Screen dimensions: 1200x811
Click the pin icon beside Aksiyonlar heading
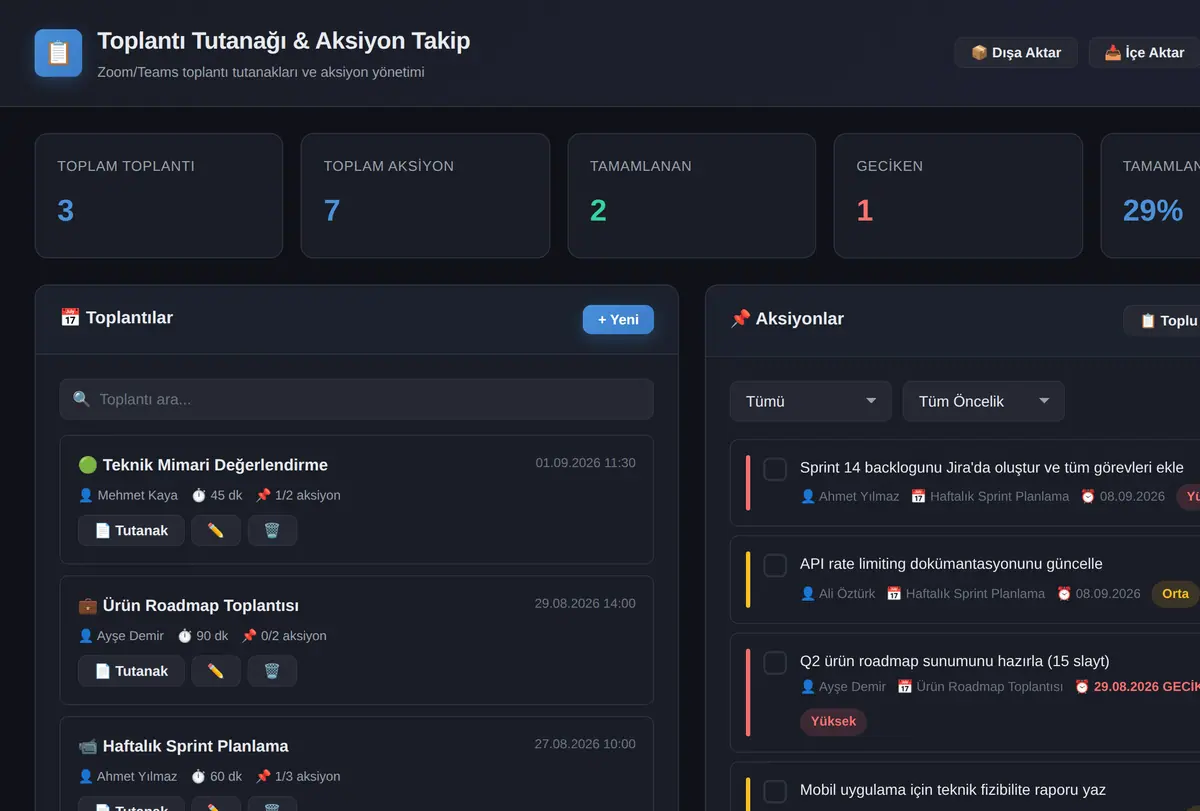point(740,319)
